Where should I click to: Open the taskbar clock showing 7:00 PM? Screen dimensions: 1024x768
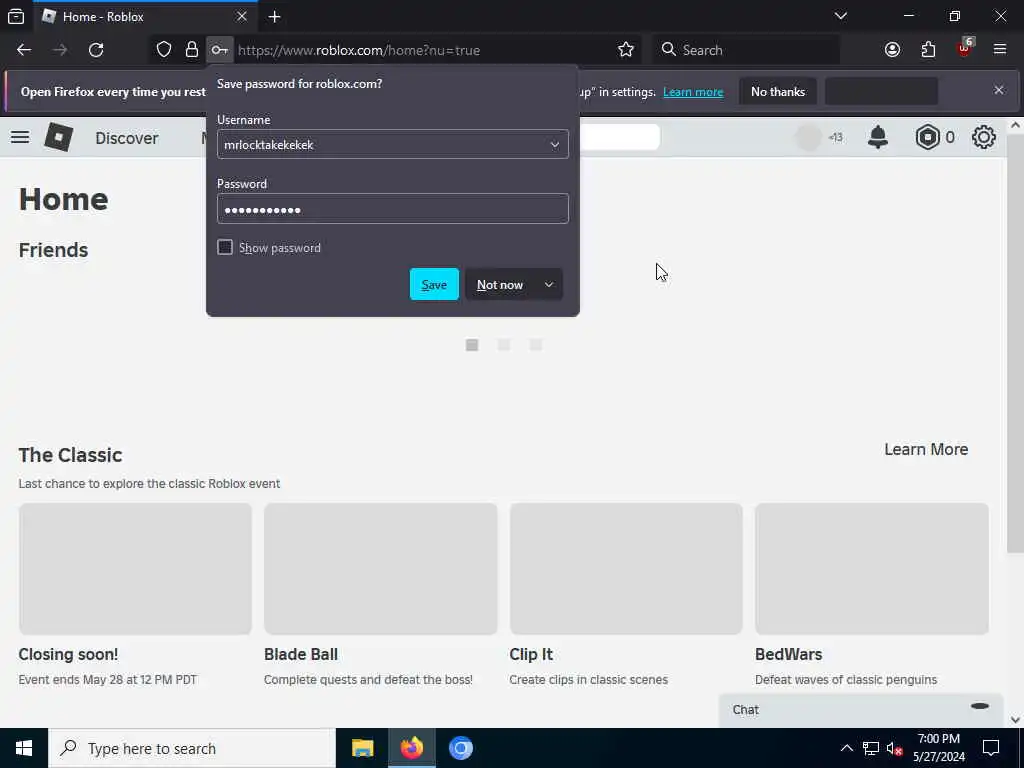(x=938, y=748)
